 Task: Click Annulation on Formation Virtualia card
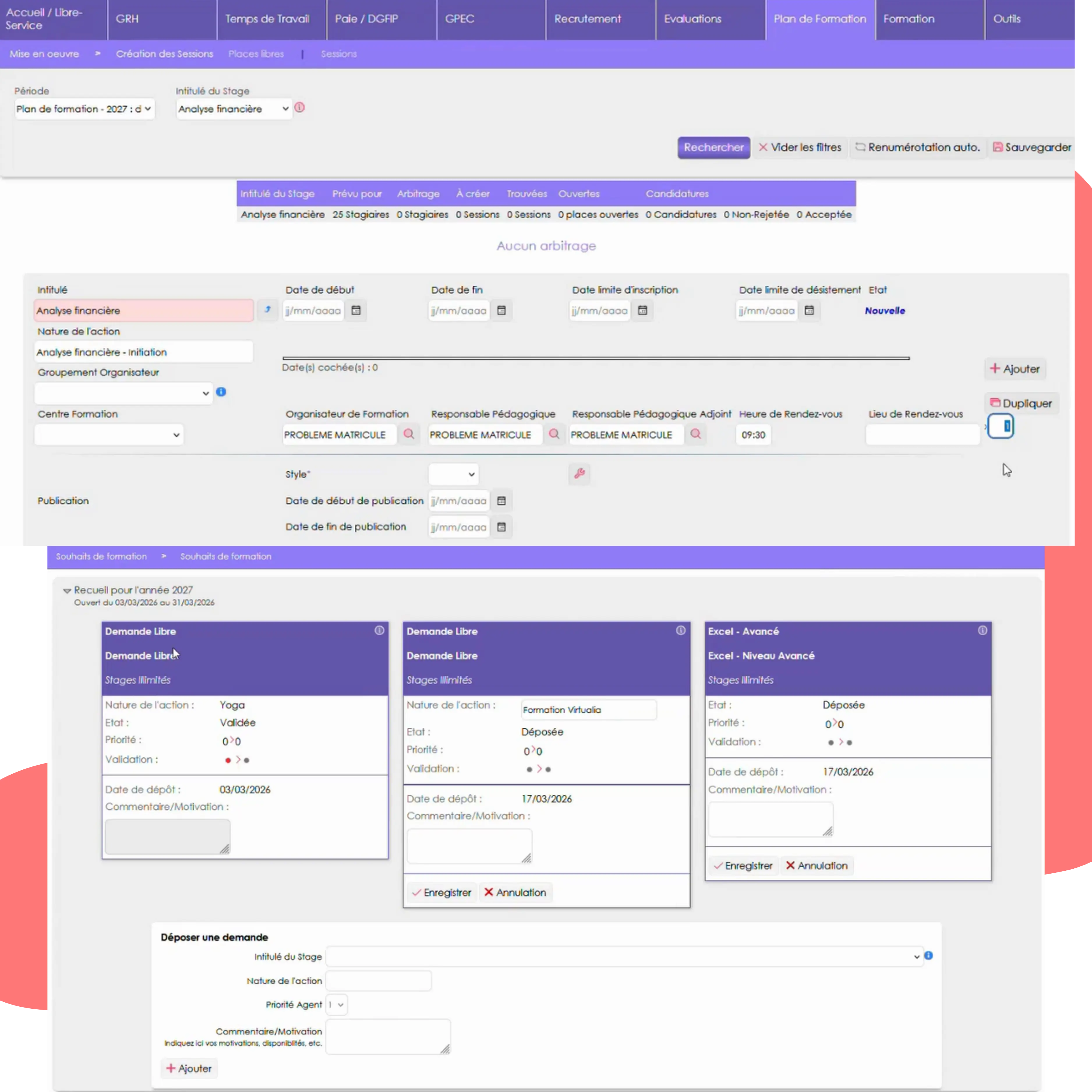[515, 893]
